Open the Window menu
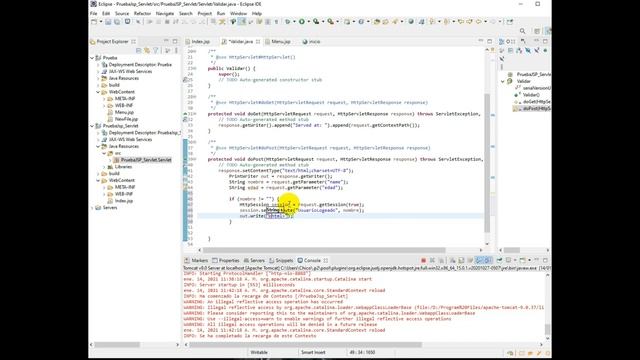This screenshot has width=640, height=360. coord(238,13)
